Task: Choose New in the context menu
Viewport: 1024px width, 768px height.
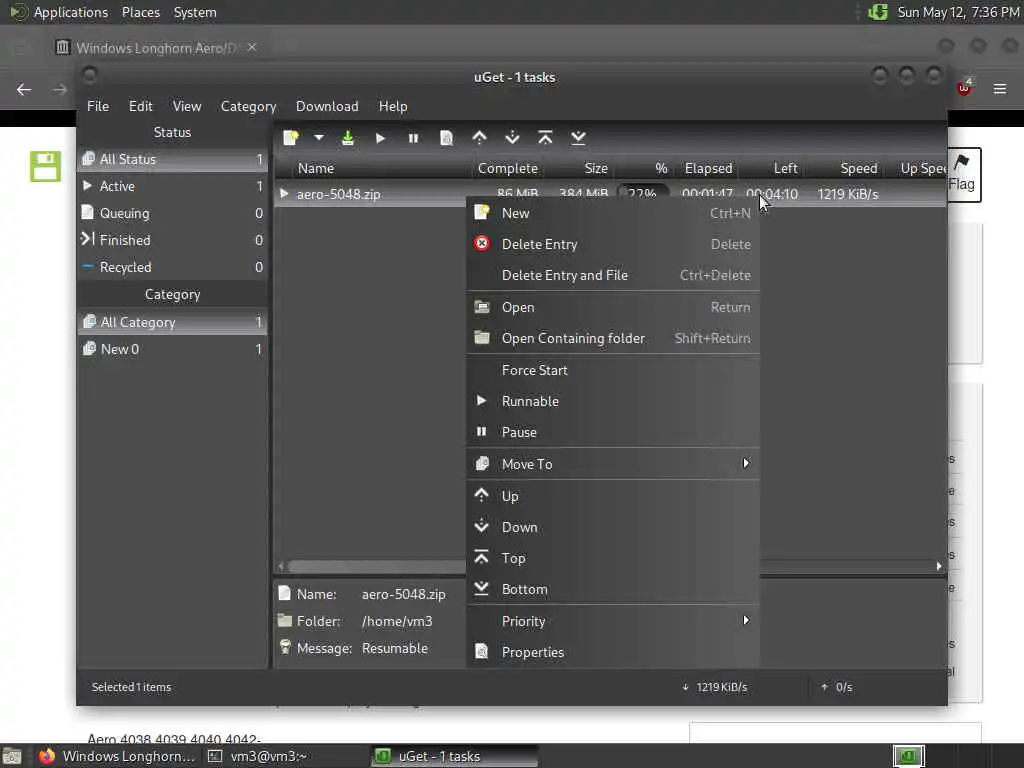Action: [x=613, y=213]
